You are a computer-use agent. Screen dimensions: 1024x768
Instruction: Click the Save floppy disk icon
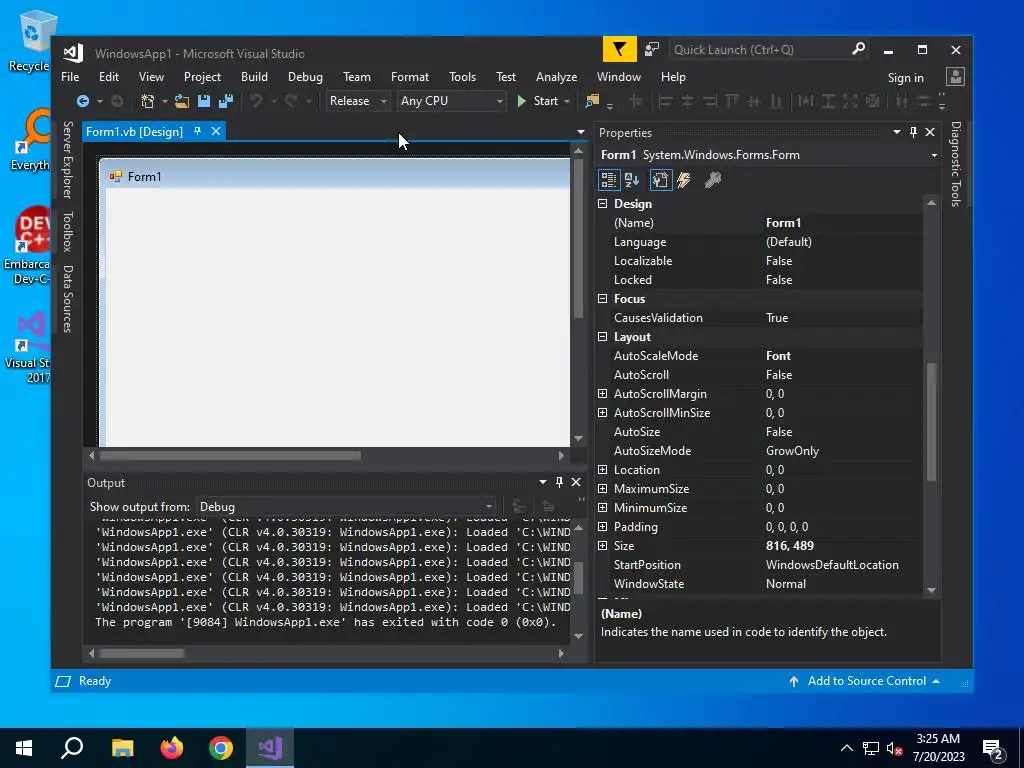click(204, 101)
